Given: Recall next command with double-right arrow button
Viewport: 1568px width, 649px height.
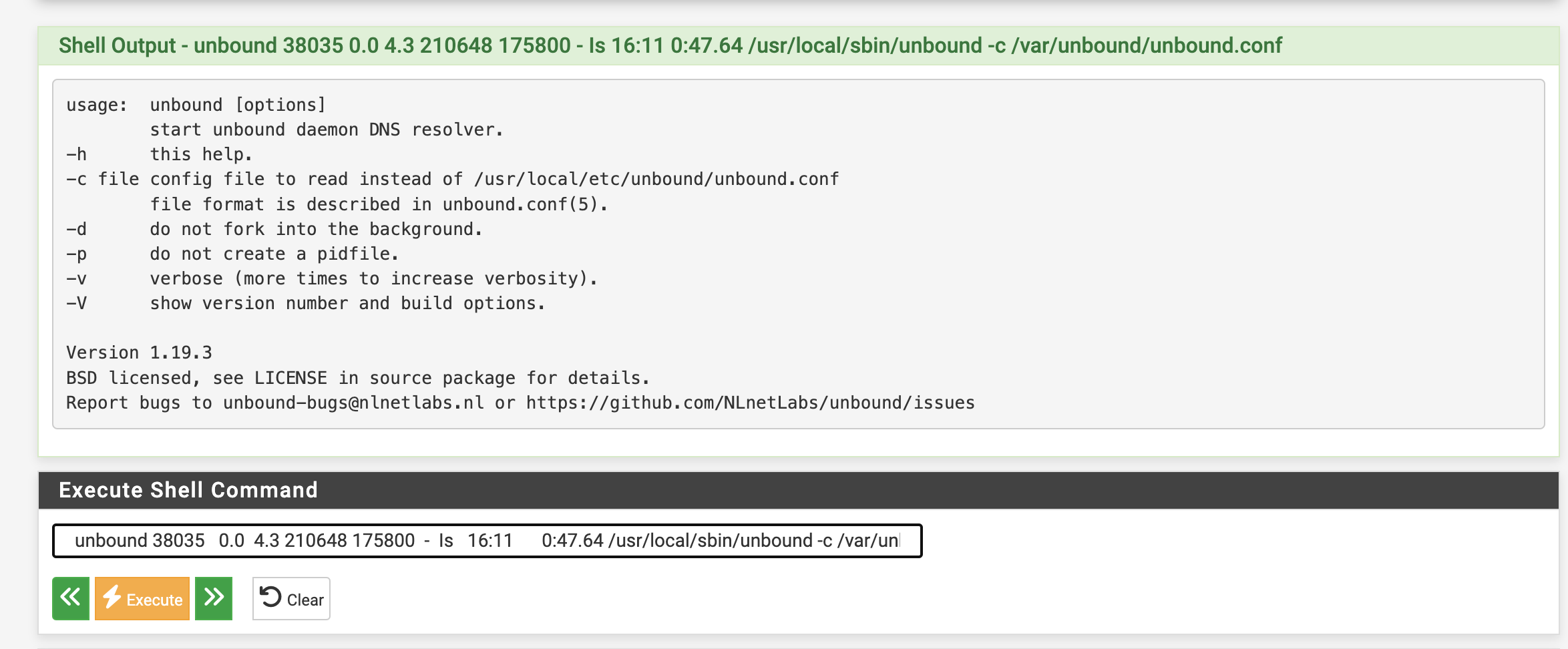Looking at the screenshot, I should coord(214,598).
